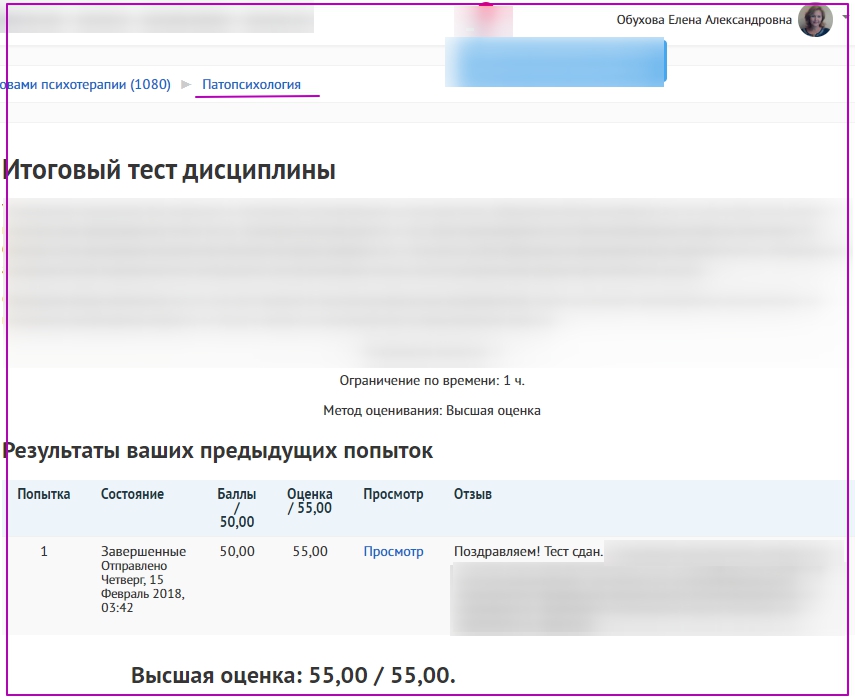Click the Оценка / 55,00 column header
Screen dimensions: 855x700
(309, 501)
